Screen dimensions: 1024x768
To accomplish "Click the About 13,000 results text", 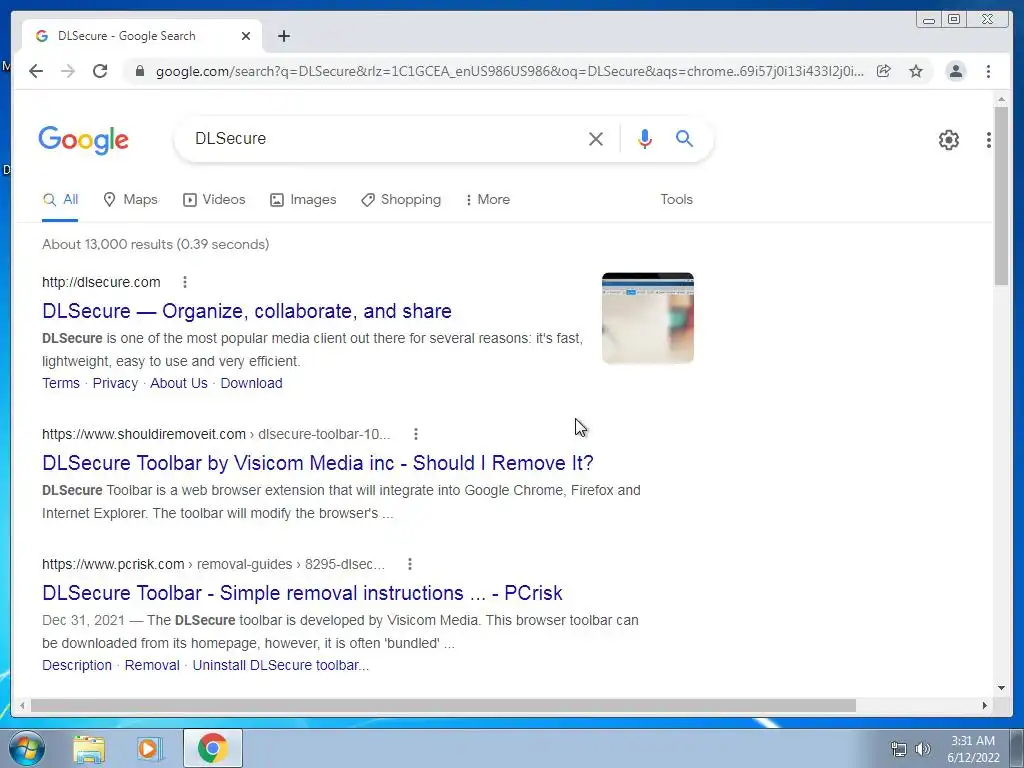I will (155, 244).
